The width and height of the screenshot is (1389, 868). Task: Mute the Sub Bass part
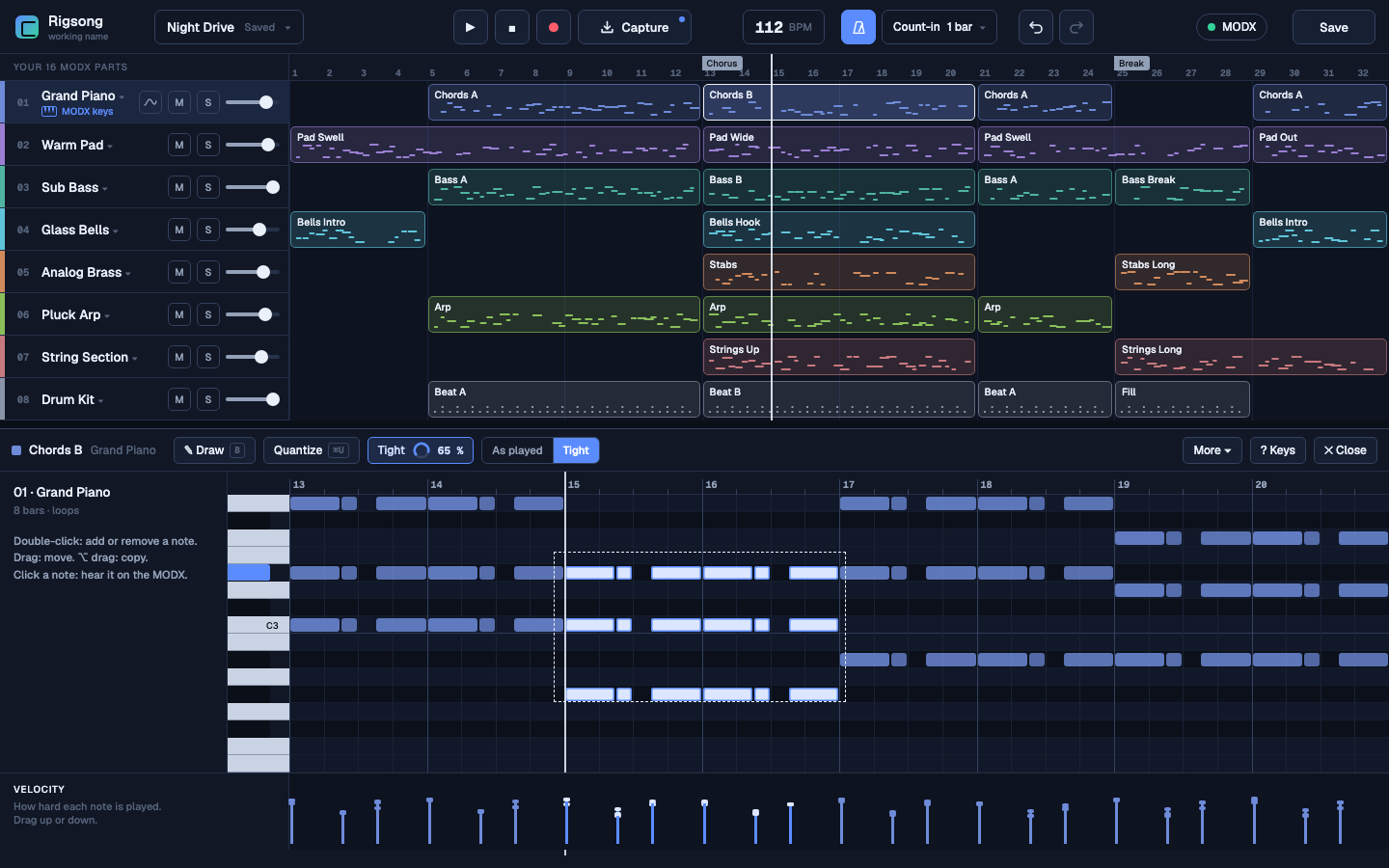pyautogui.click(x=179, y=187)
